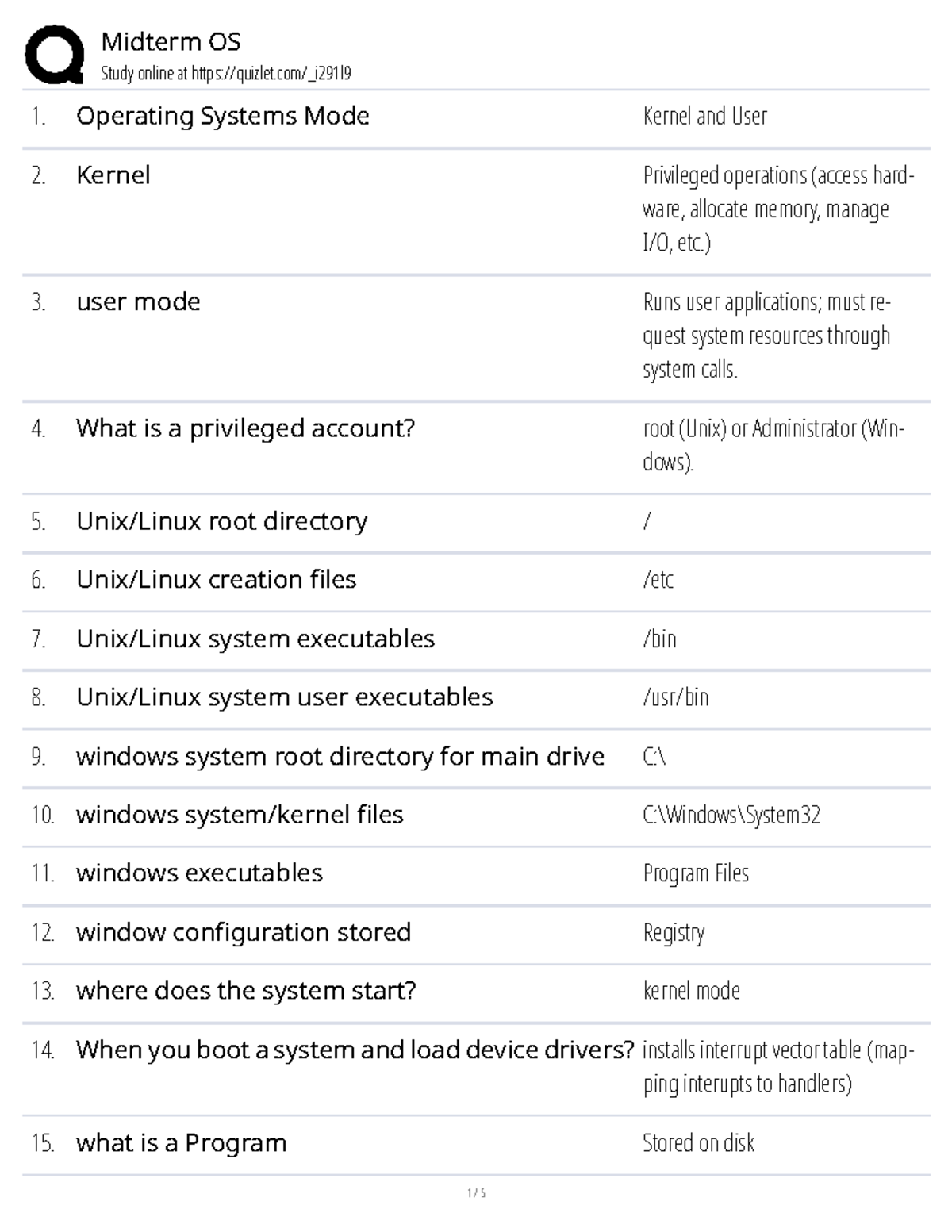Click the question where does the system start?
This screenshot has width=952, height=1232.
point(246,991)
